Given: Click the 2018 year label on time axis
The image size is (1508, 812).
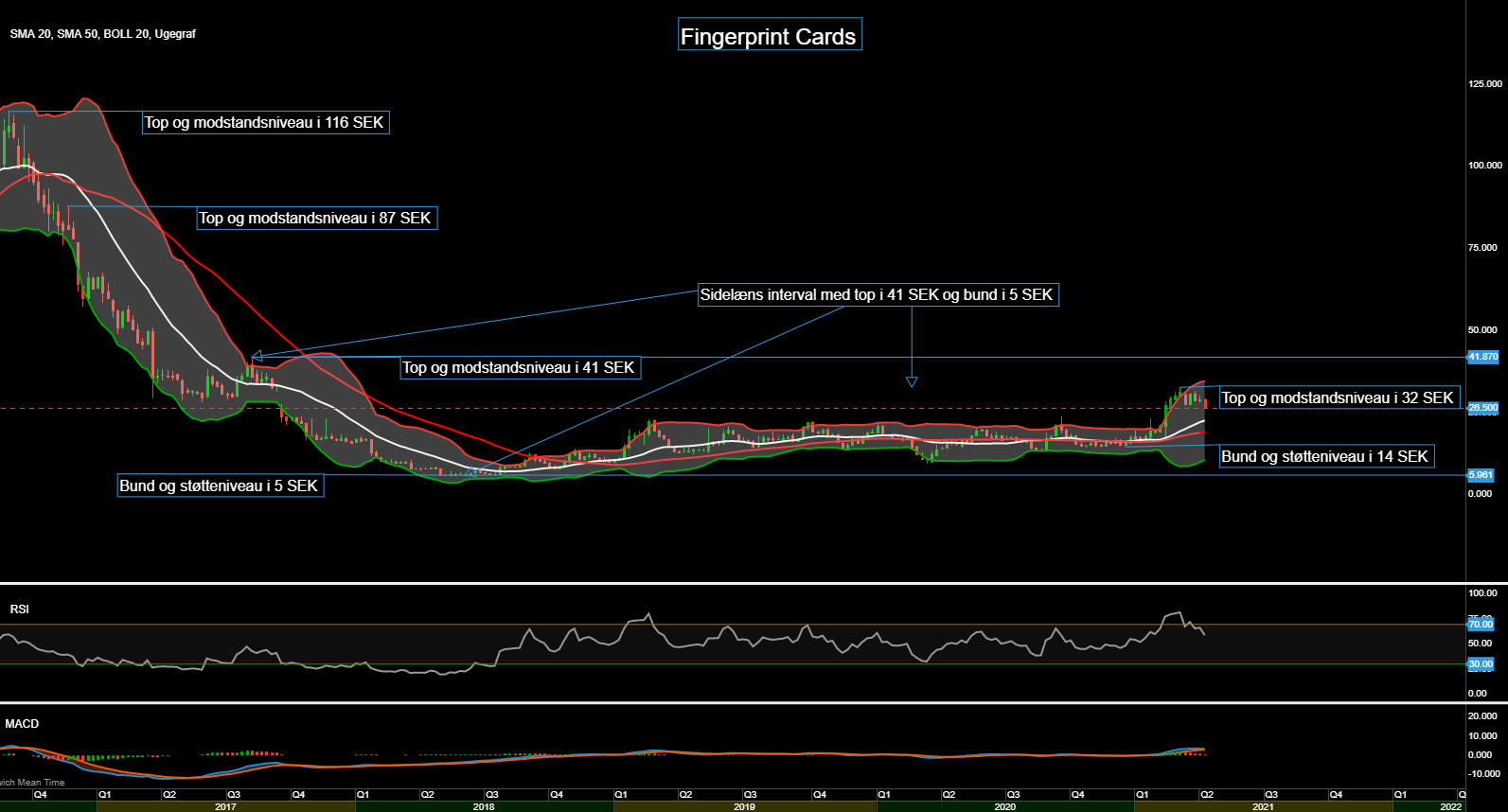Looking at the screenshot, I should [484, 806].
